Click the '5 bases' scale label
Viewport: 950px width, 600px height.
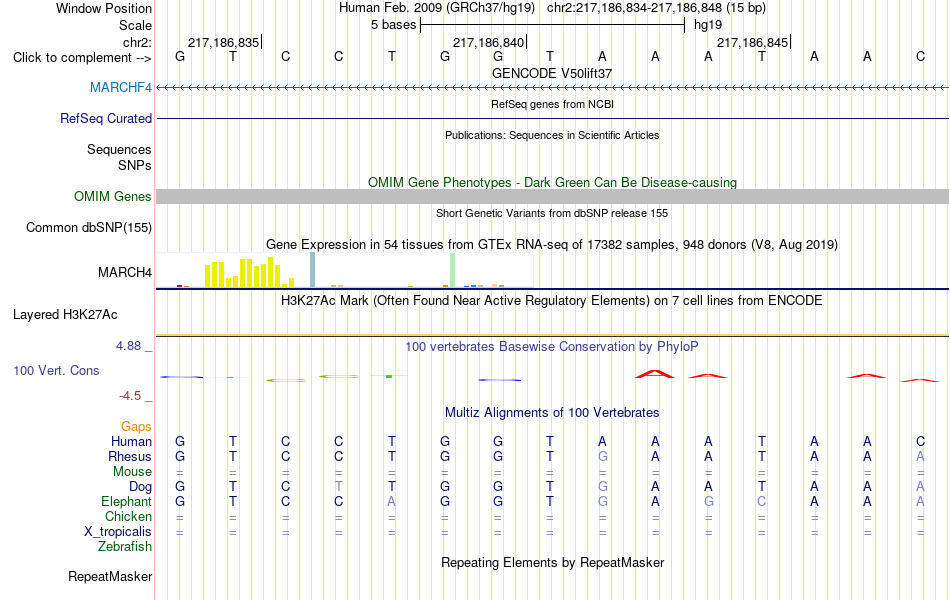click(x=394, y=25)
